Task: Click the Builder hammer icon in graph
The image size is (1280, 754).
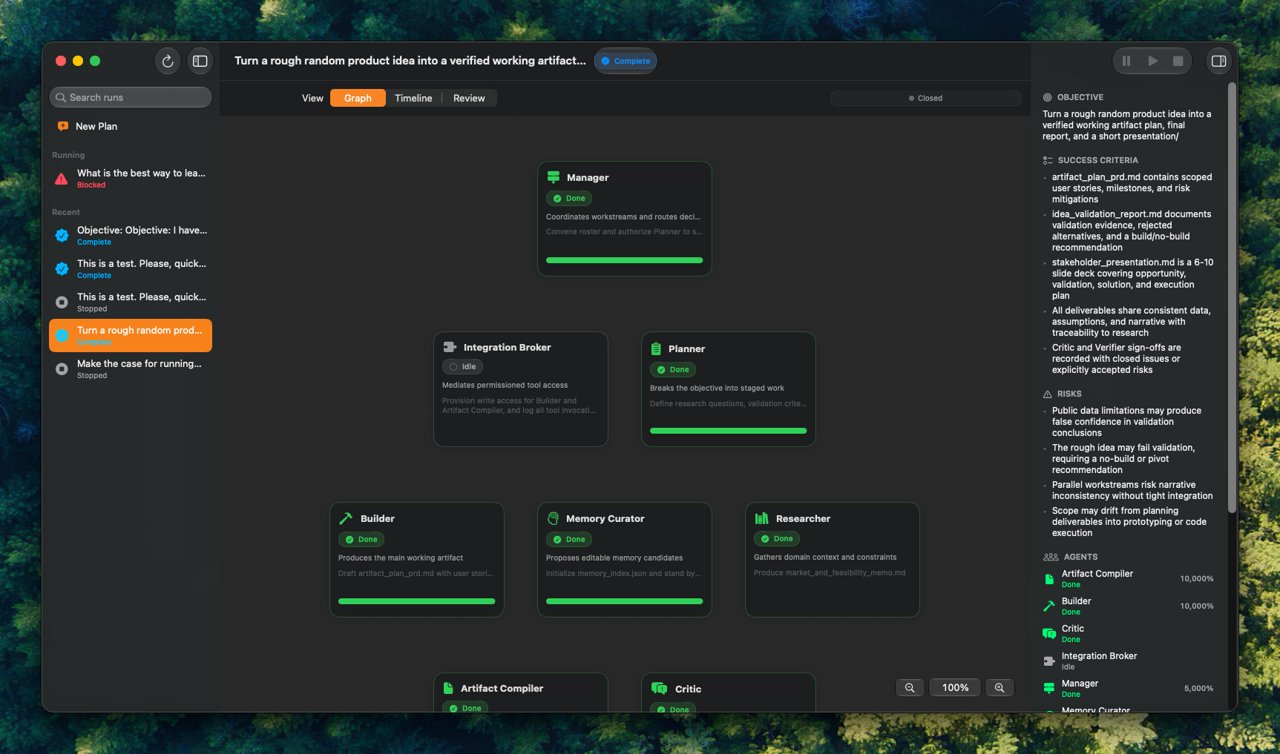Action: [x=346, y=518]
